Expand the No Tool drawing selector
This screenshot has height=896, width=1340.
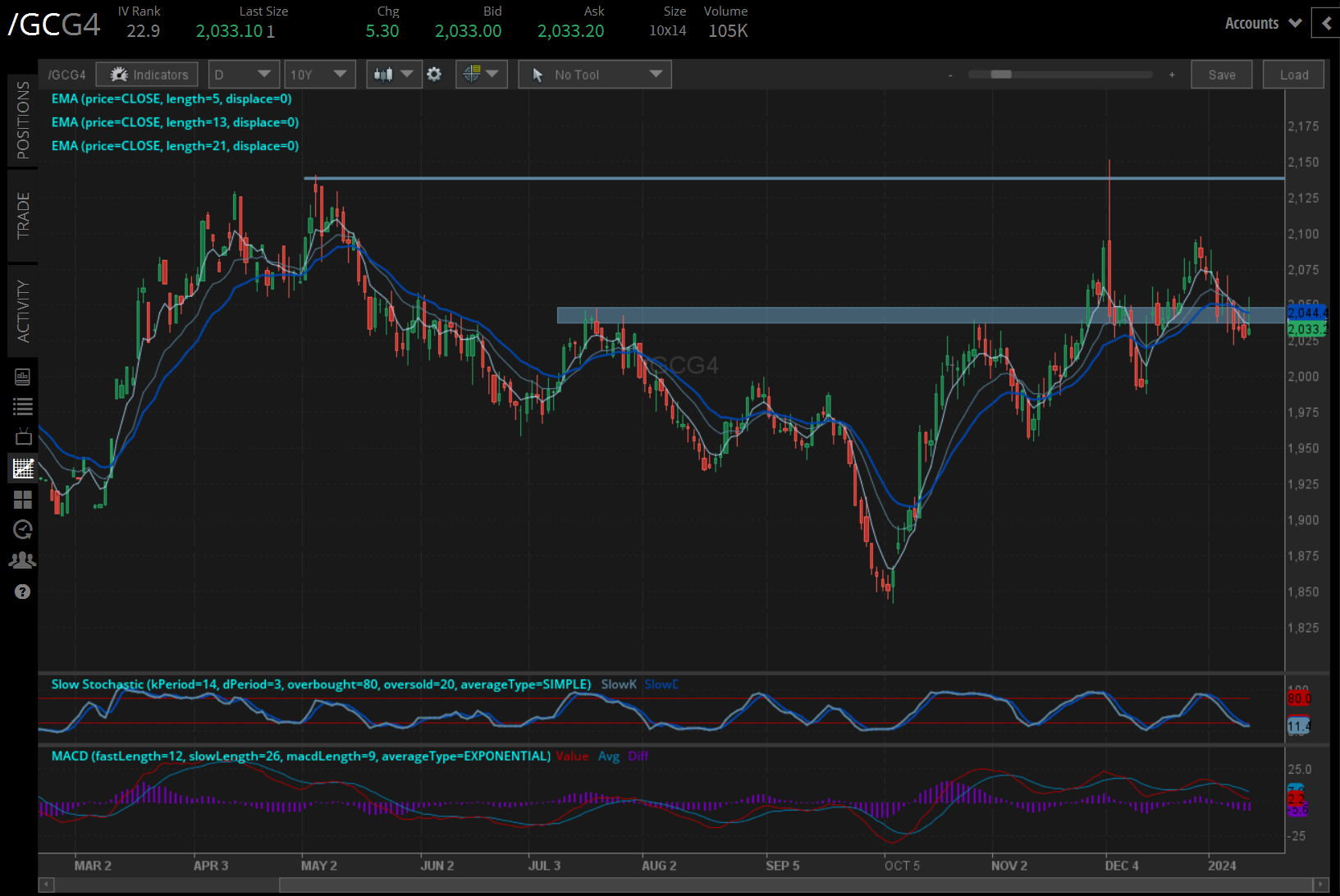click(x=595, y=75)
